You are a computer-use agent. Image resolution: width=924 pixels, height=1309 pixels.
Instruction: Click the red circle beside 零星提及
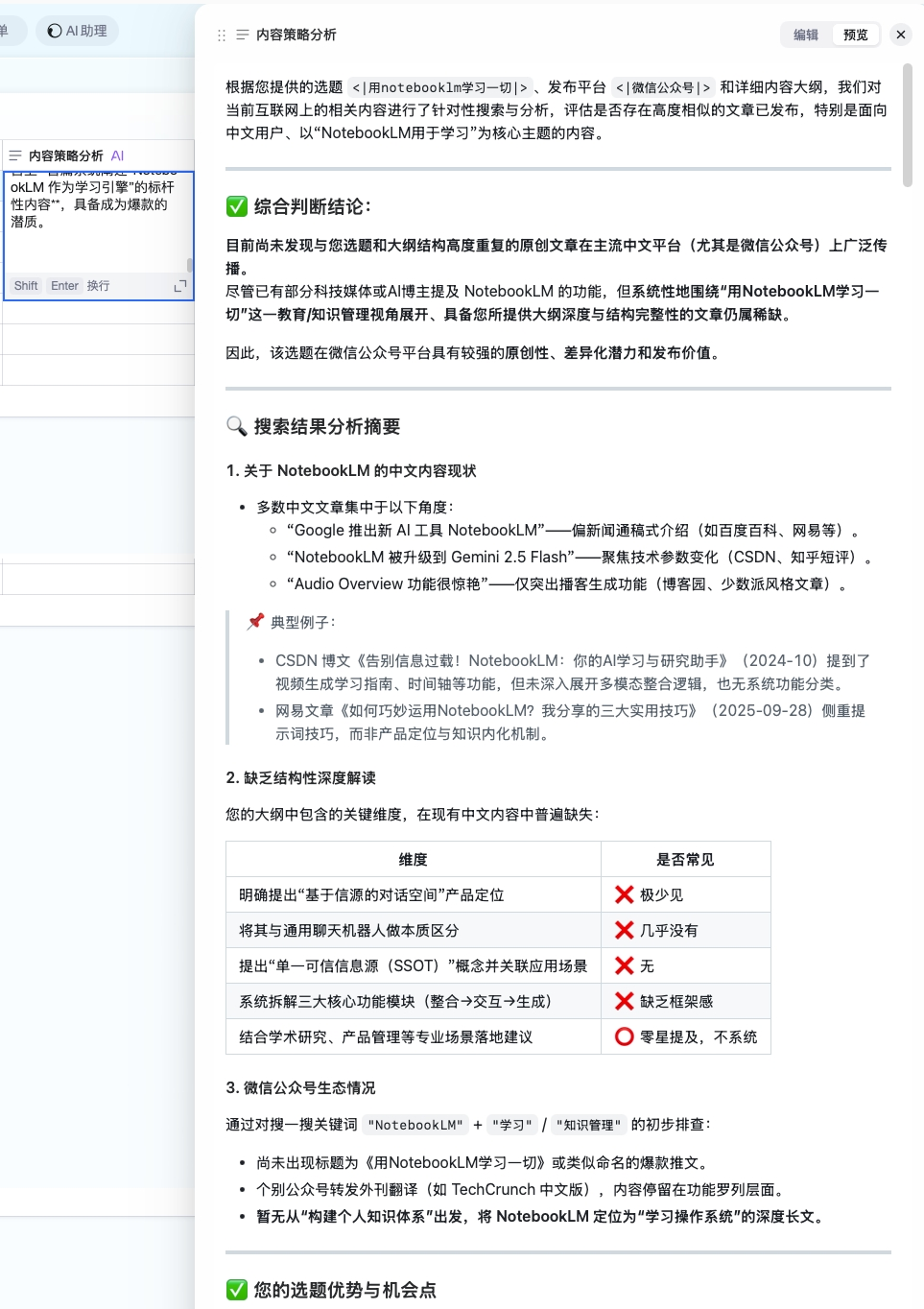[625, 1036]
